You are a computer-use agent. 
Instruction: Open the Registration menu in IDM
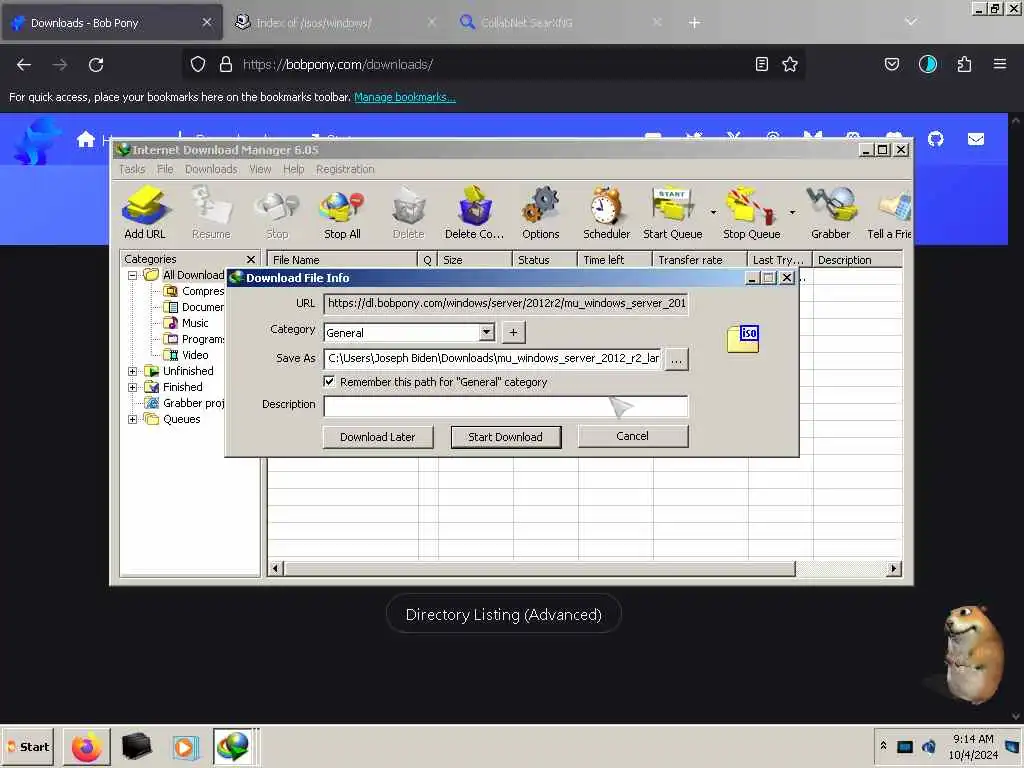click(345, 169)
